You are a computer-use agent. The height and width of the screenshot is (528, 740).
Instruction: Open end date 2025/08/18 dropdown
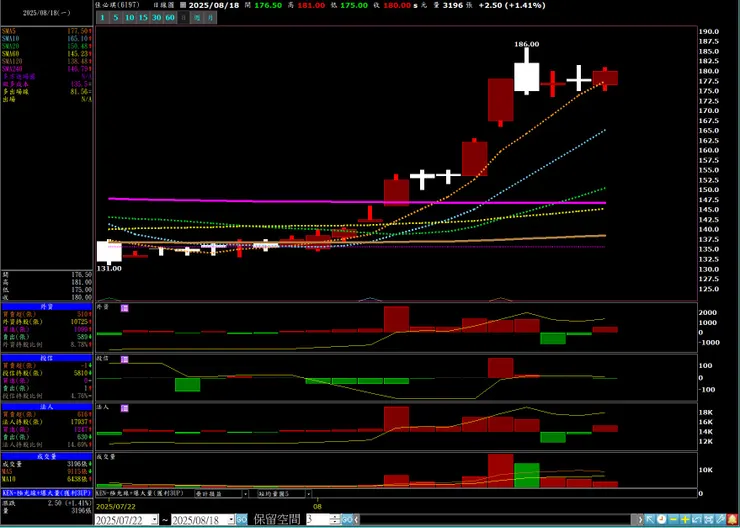click(x=231, y=520)
